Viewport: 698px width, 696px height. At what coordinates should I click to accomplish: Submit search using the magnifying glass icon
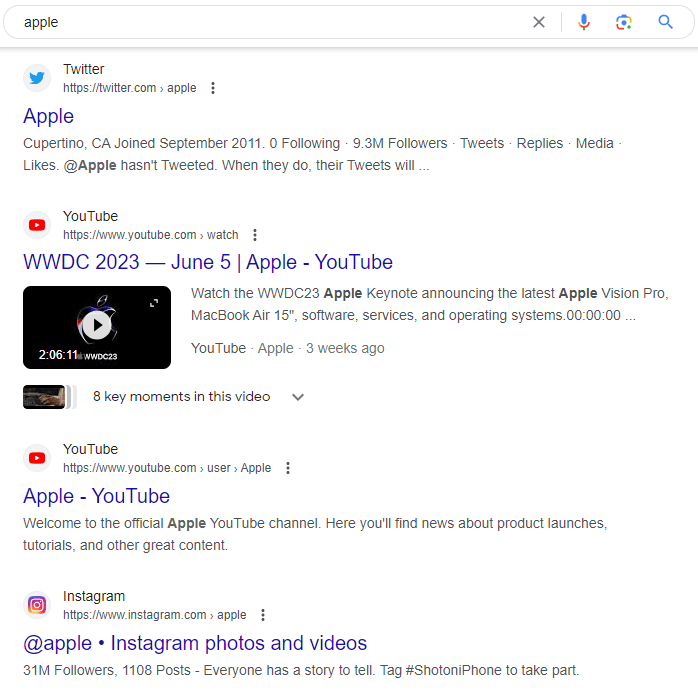665,22
